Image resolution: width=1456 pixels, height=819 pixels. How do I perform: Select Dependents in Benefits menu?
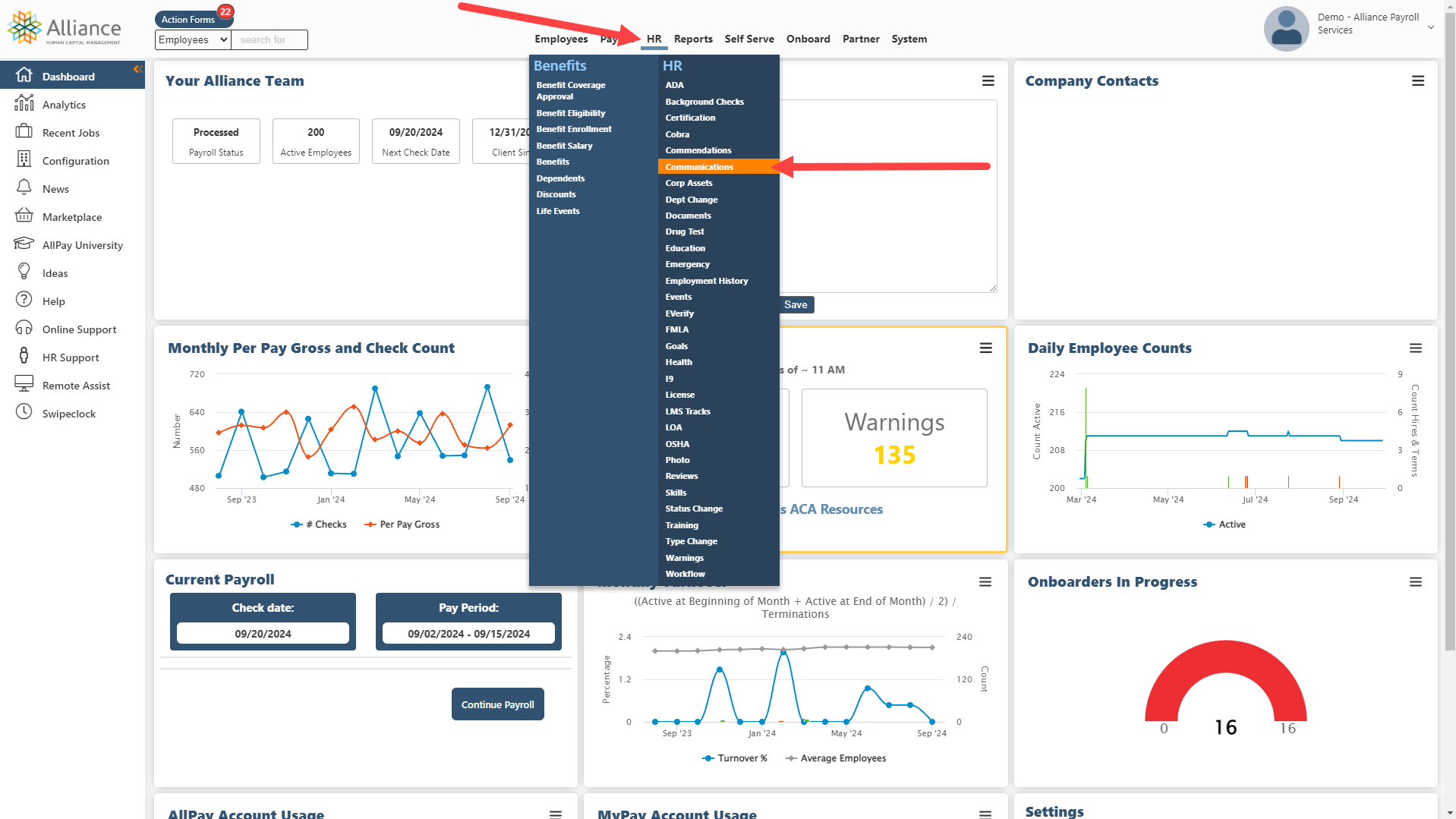click(560, 178)
